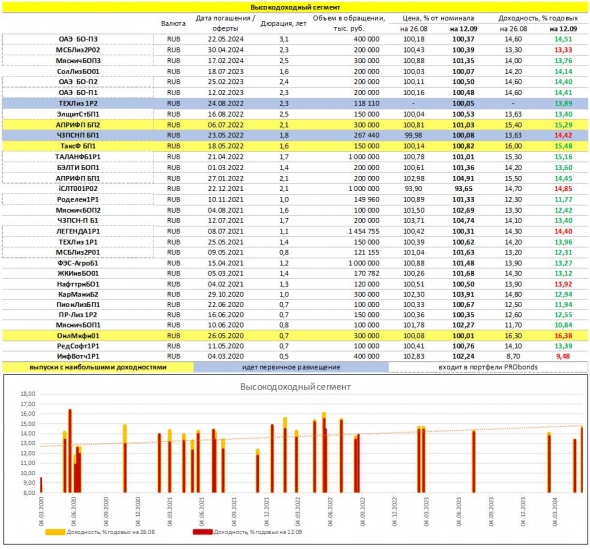Click the yellow legend cell for highest yields
This screenshot has width=590, height=549.
(98, 367)
